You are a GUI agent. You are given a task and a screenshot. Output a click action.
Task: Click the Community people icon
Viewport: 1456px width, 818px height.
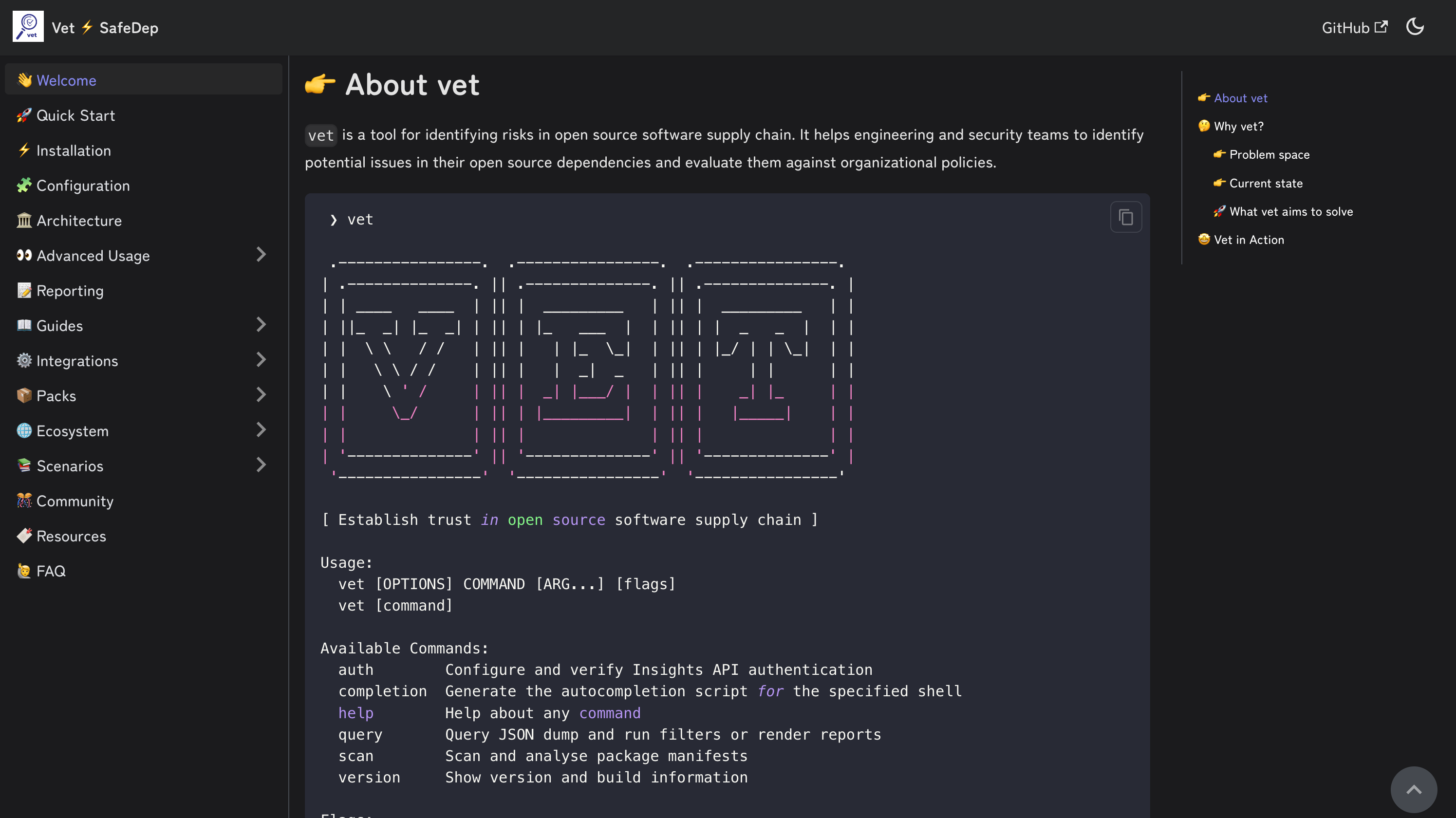tap(24, 501)
